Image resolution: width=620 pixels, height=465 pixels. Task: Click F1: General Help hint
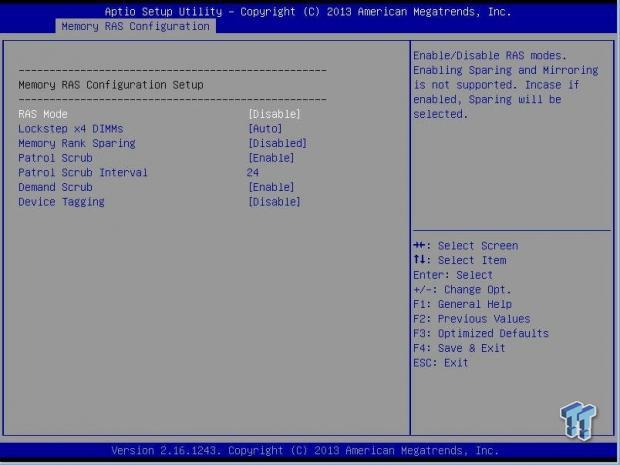[463, 304]
